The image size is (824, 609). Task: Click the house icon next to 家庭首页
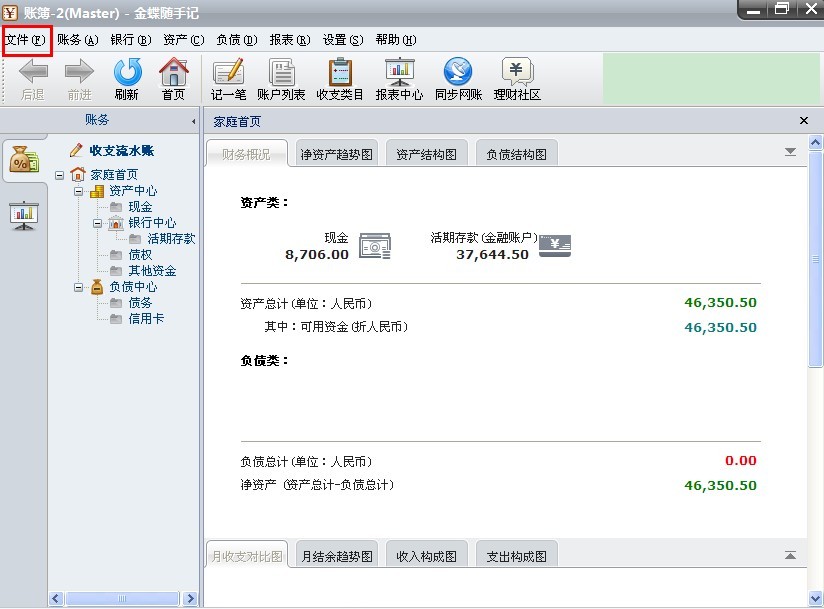pos(78,174)
